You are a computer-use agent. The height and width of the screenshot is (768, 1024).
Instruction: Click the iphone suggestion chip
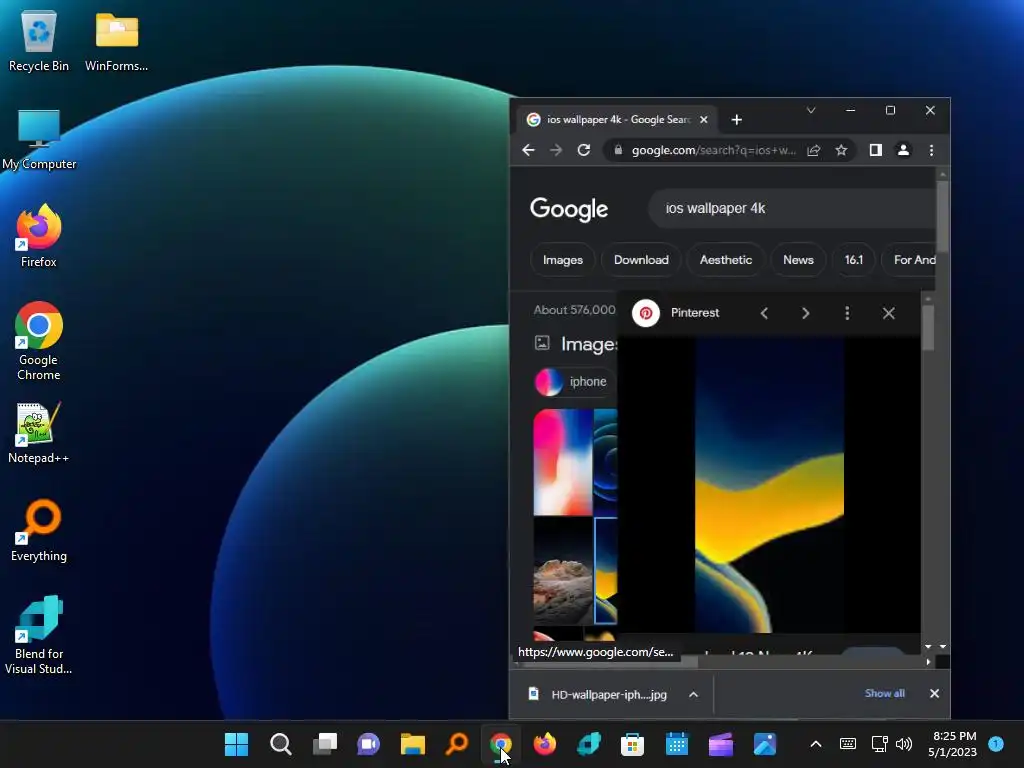pos(573,381)
